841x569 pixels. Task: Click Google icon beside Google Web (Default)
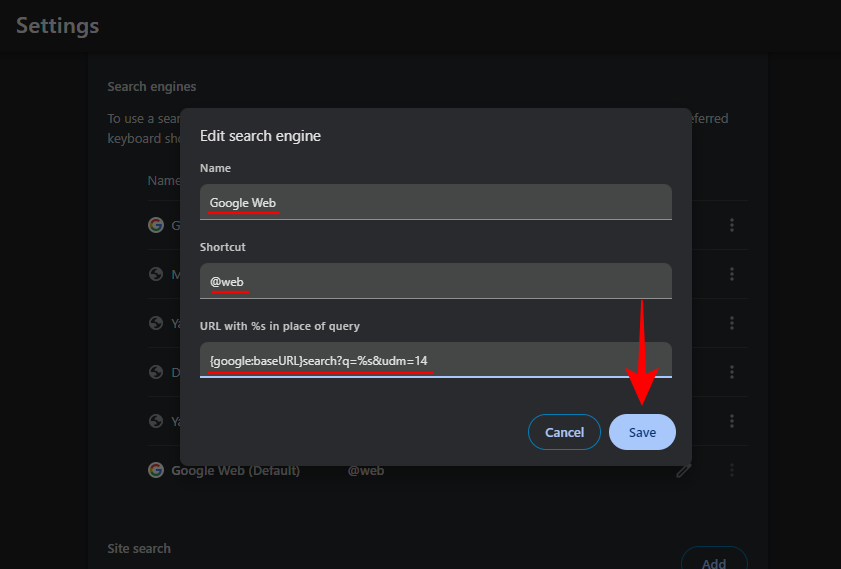156,470
